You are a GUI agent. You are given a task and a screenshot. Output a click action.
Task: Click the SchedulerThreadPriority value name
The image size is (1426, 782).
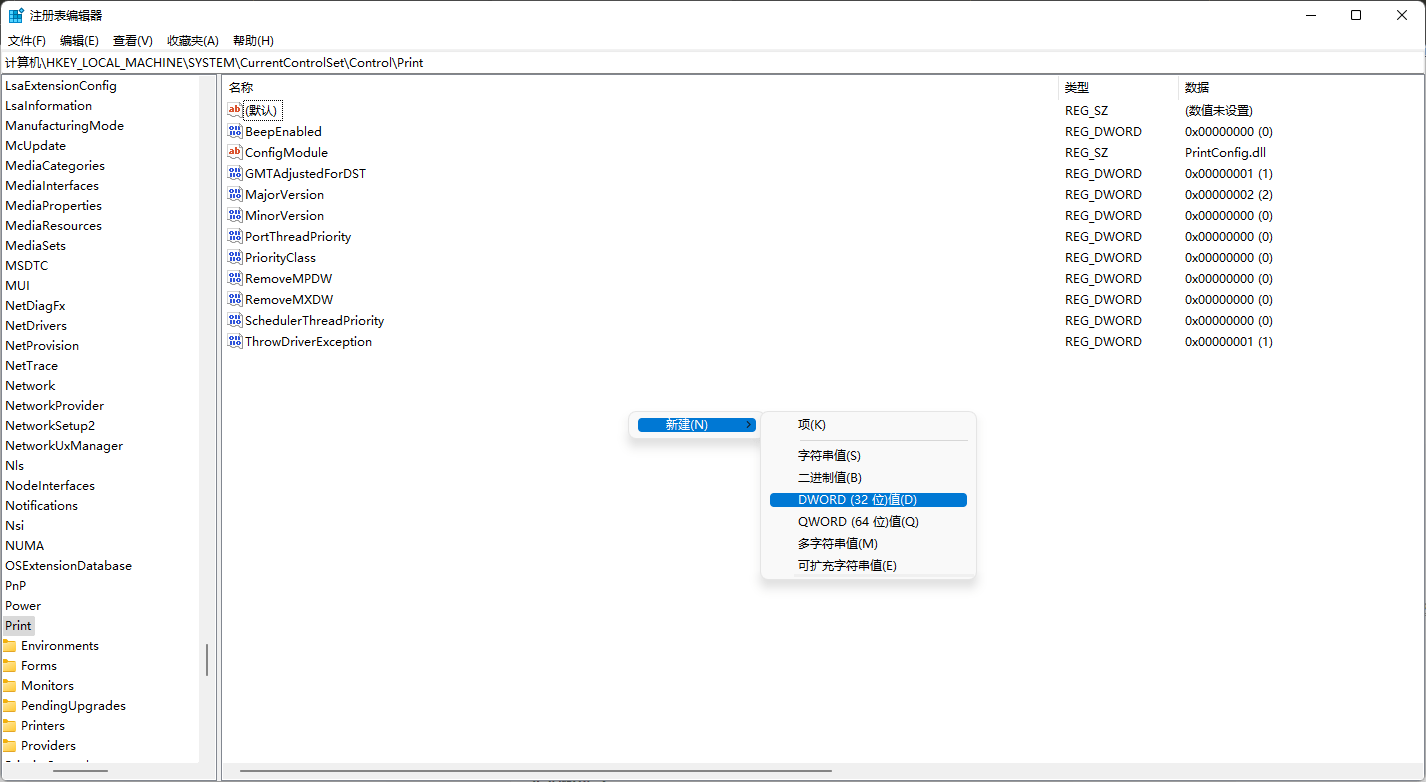click(314, 320)
